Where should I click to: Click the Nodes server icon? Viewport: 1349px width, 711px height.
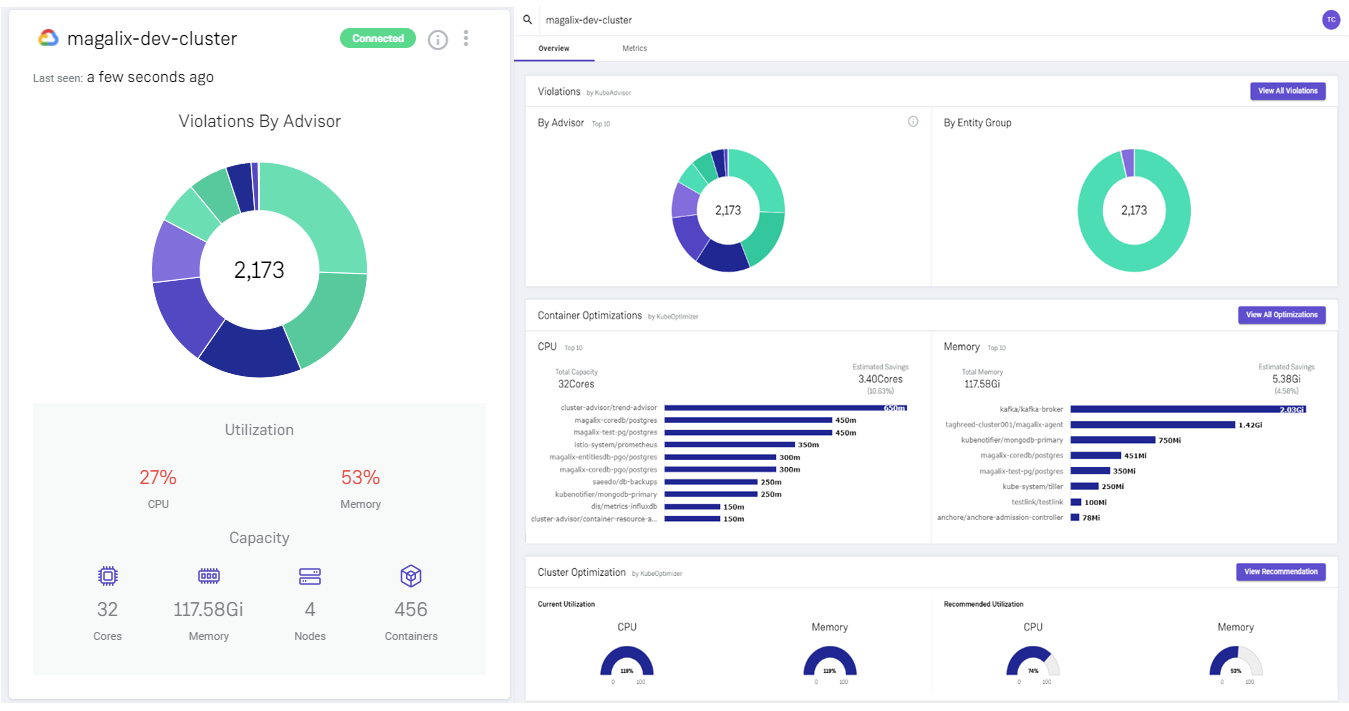point(310,576)
